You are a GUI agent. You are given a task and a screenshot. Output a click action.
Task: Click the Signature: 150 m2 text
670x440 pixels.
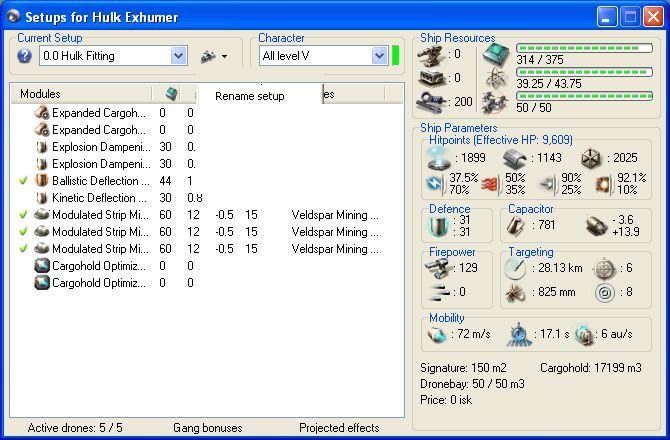[463, 368]
